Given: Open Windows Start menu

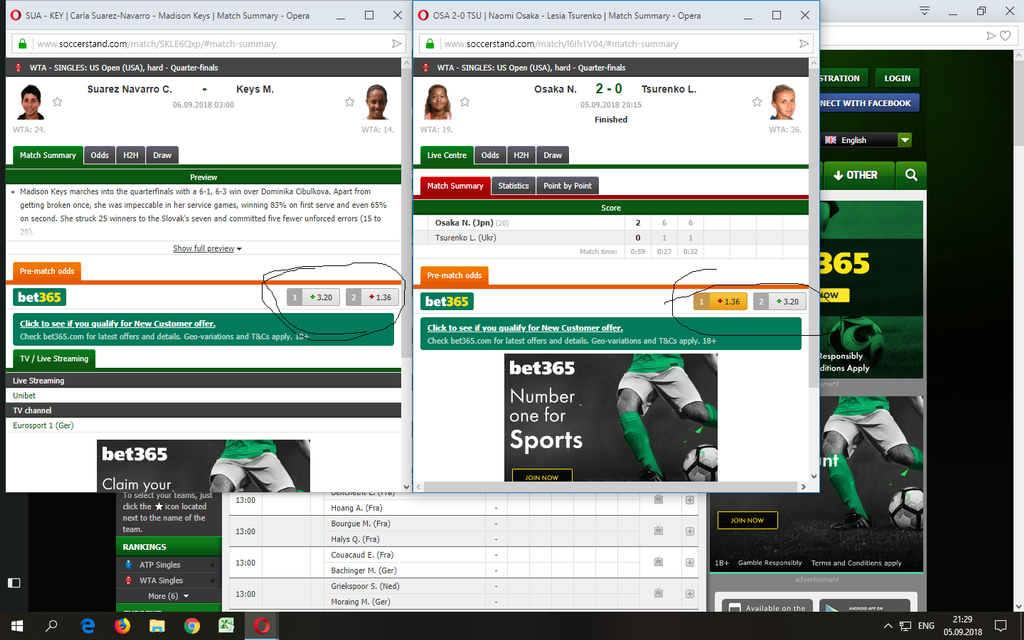Looking at the screenshot, I should point(17,626).
